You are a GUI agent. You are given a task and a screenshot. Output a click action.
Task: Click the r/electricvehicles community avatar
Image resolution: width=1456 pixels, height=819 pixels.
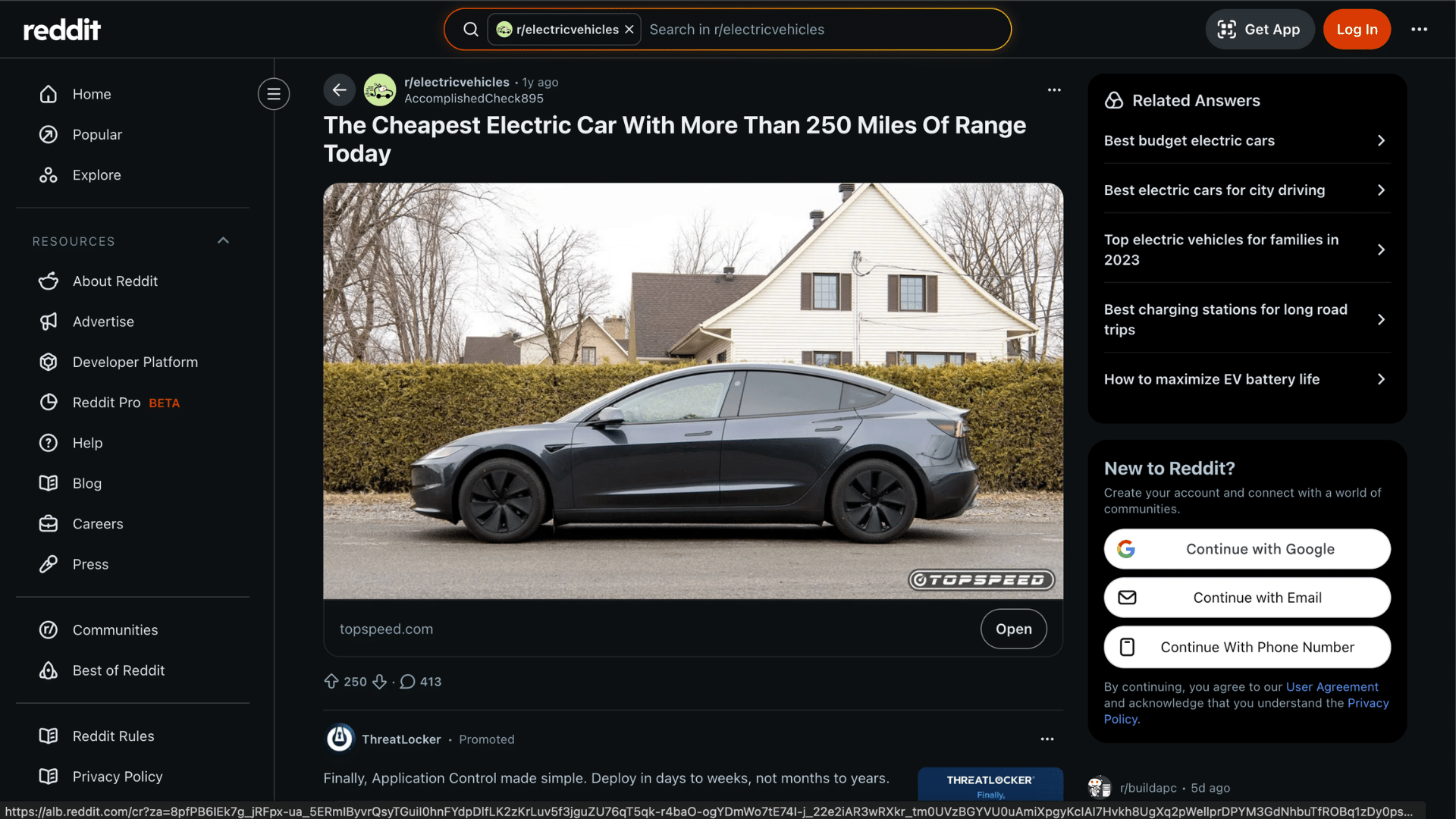click(380, 90)
